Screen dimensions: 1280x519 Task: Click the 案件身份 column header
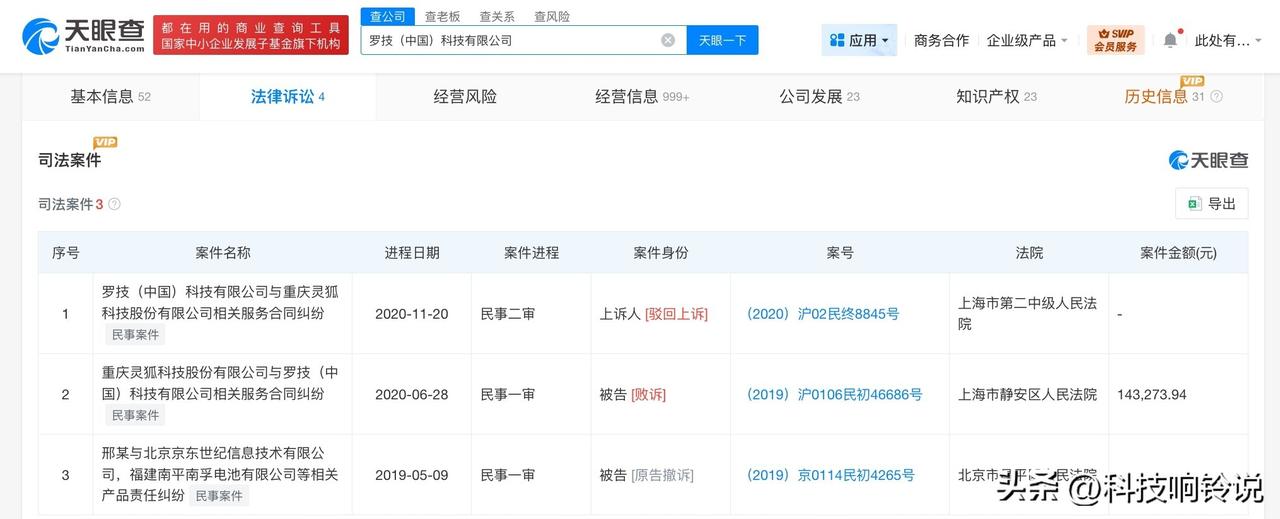coord(660,253)
